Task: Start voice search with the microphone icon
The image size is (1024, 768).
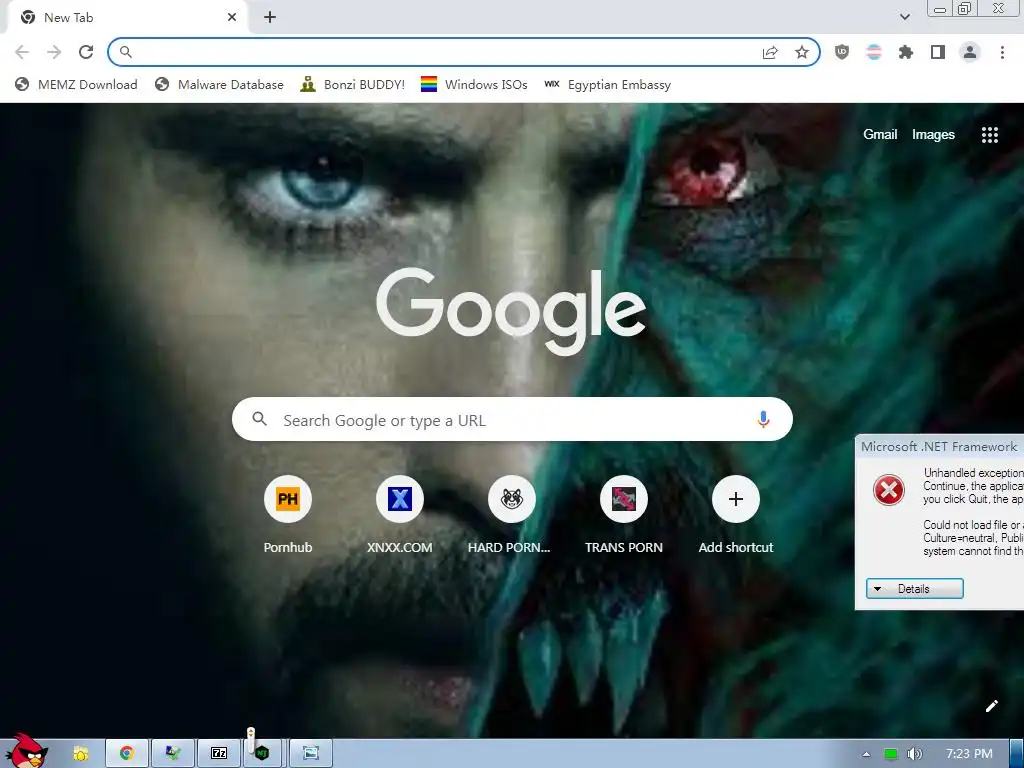Action: click(763, 419)
